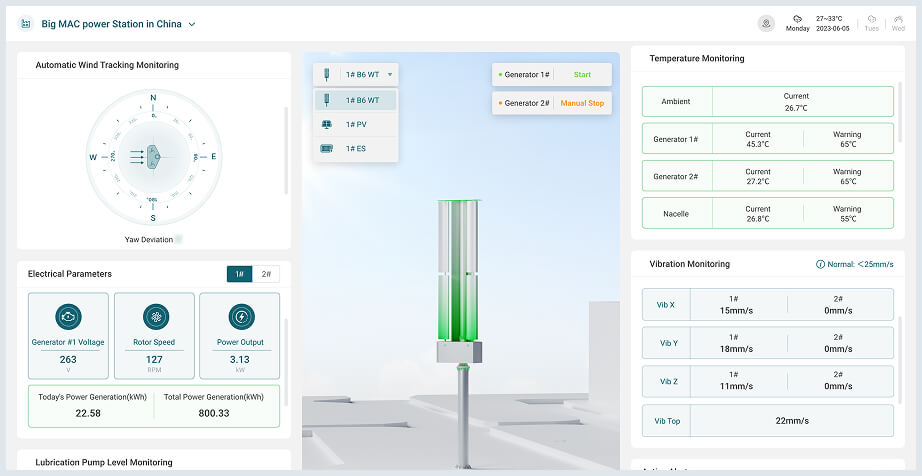Toggle Generator 1# Start control
922x476 pixels.
581,75
